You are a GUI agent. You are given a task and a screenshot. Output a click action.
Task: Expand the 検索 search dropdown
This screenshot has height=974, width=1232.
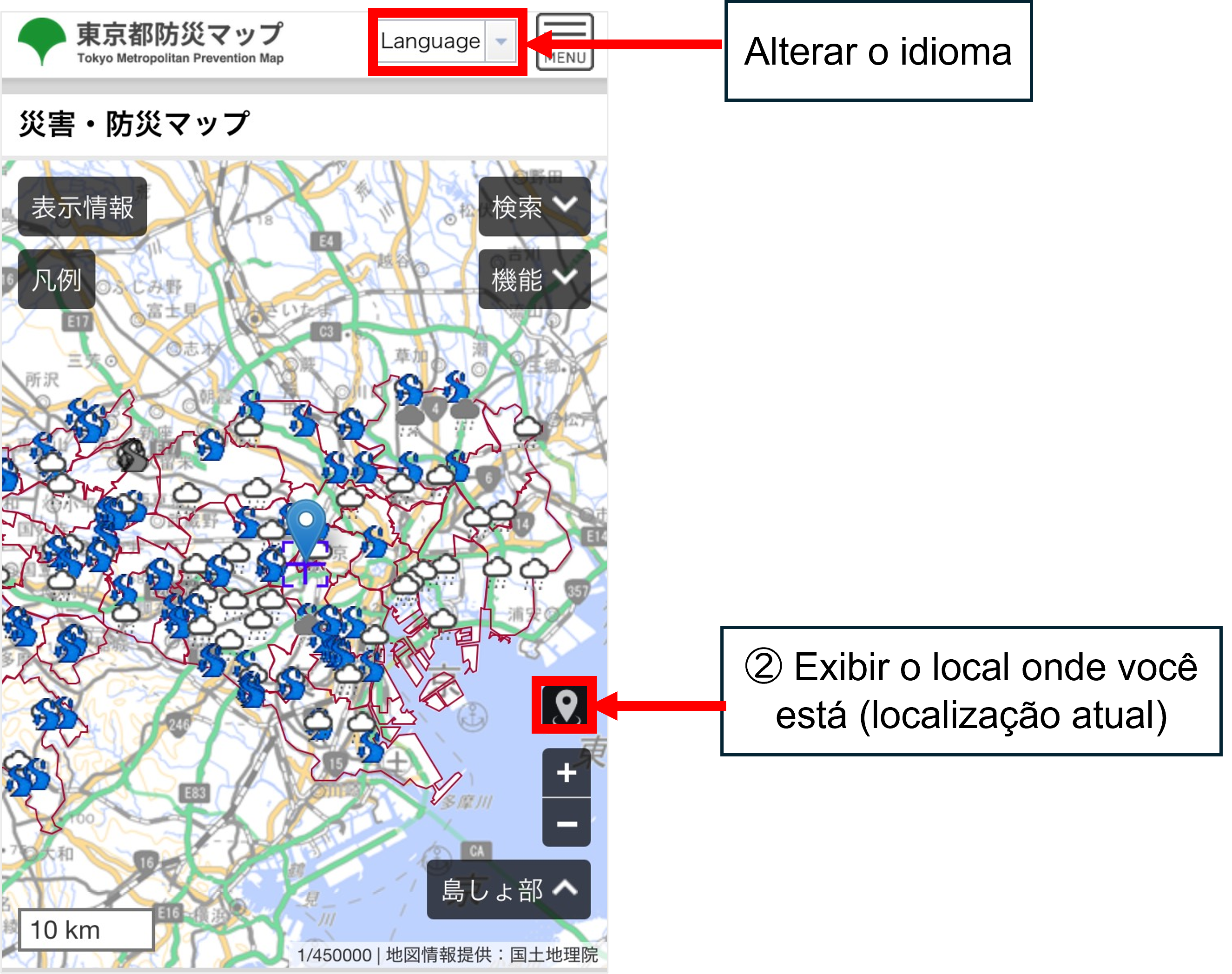[x=534, y=207]
